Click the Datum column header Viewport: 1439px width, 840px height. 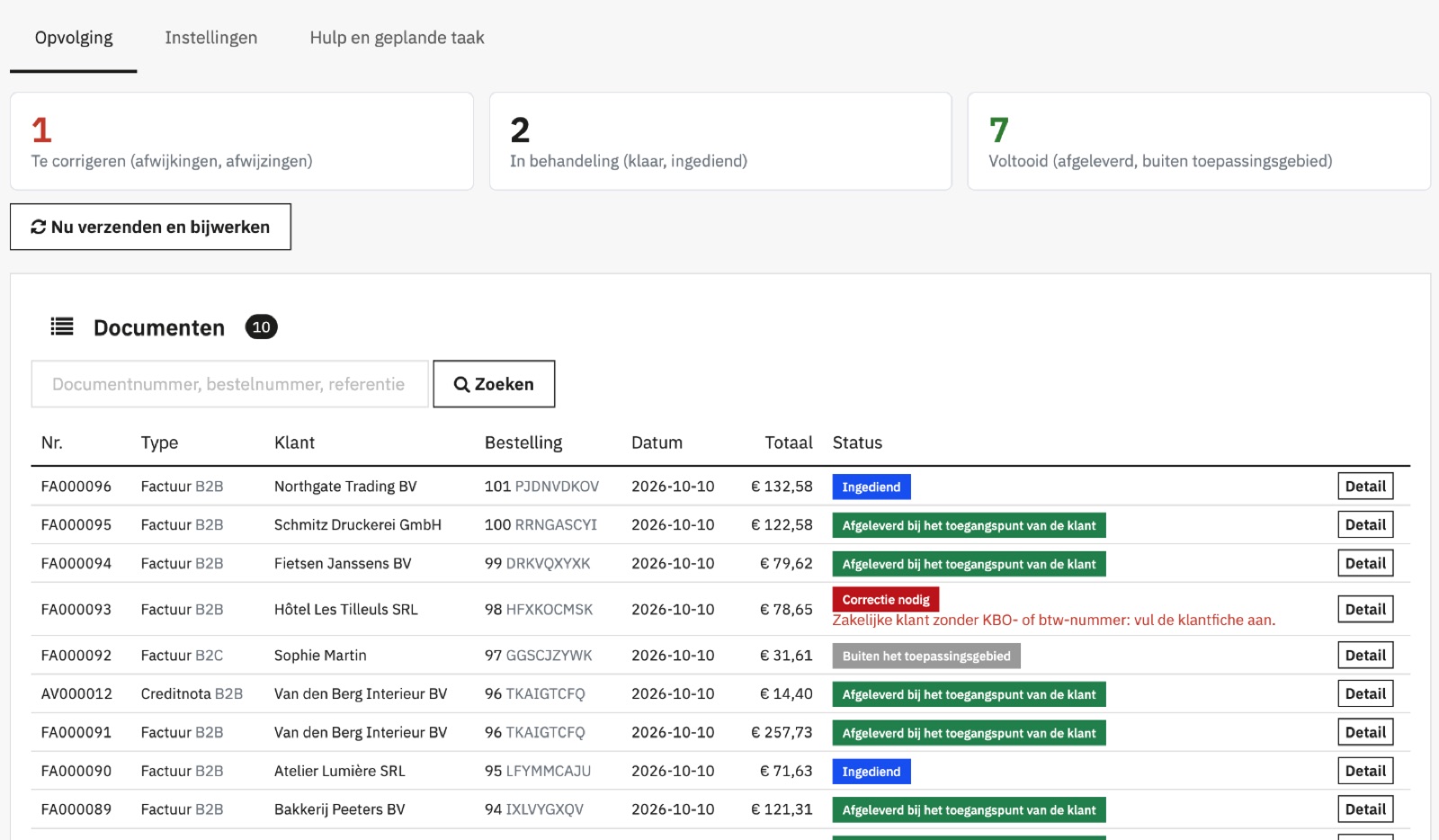(x=657, y=442)
